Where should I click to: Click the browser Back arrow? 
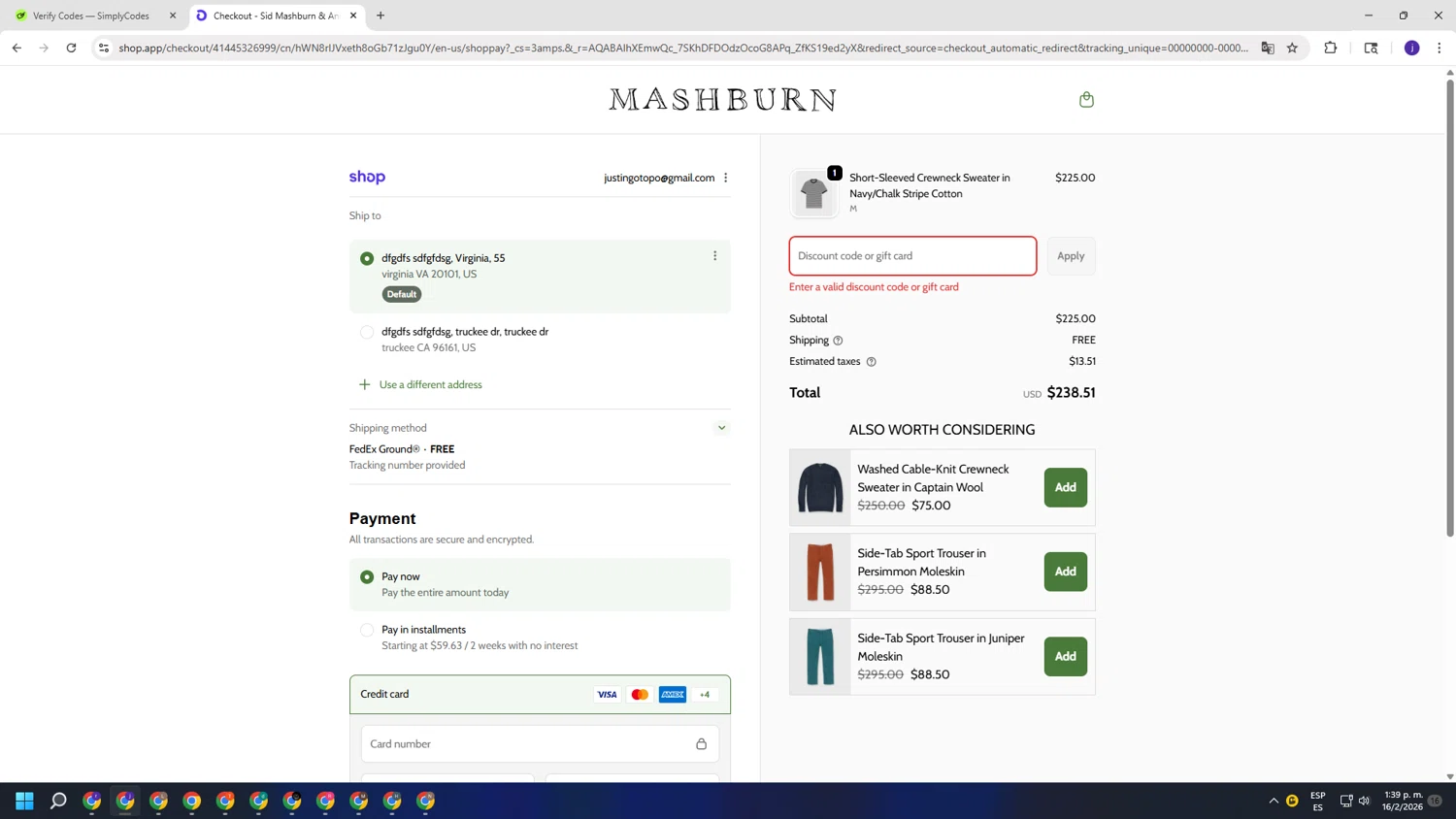coord(17,48)
